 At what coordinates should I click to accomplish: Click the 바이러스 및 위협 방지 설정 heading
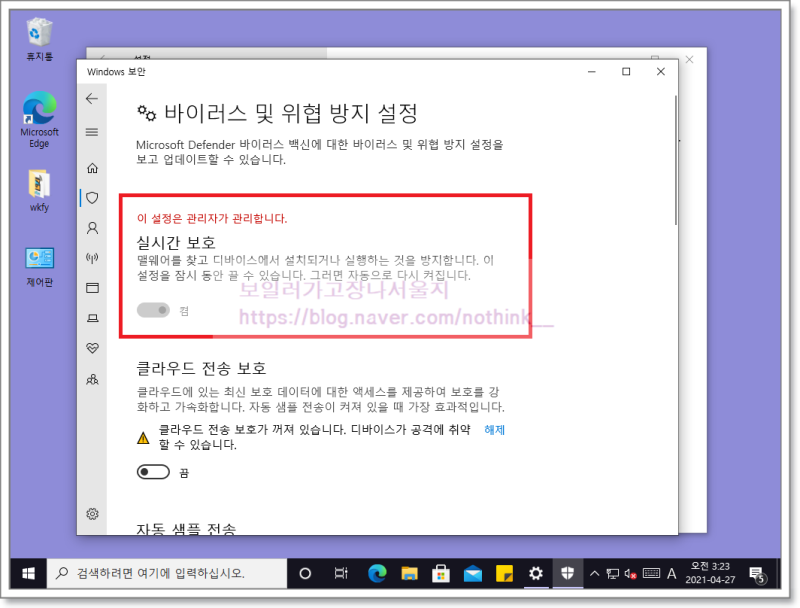(x=291, y=113)
